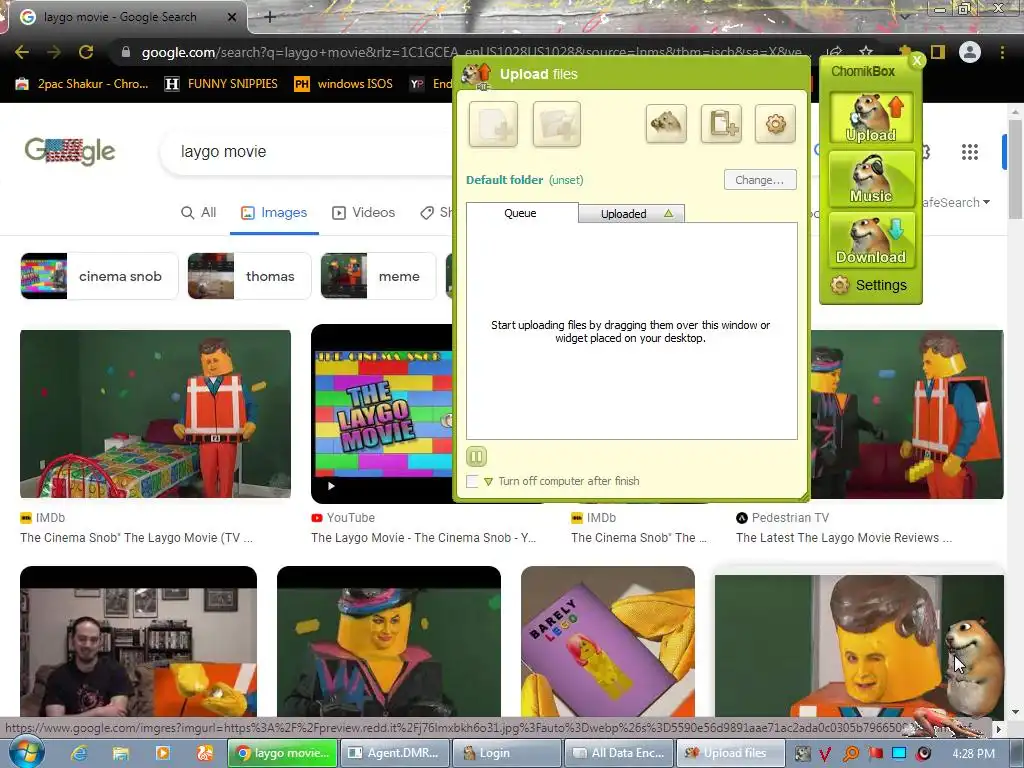Enable Turn off computer after finish checkbox
Viewport: 1024px width, 768px height.
[472, 481]
